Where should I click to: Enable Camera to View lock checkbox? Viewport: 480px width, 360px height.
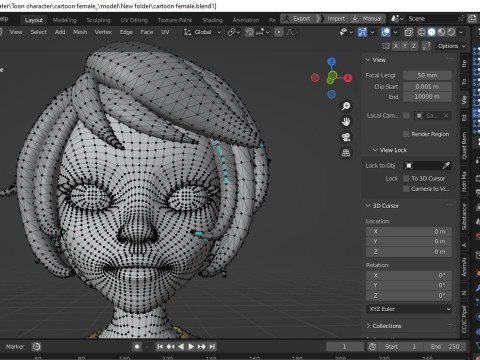406,189
